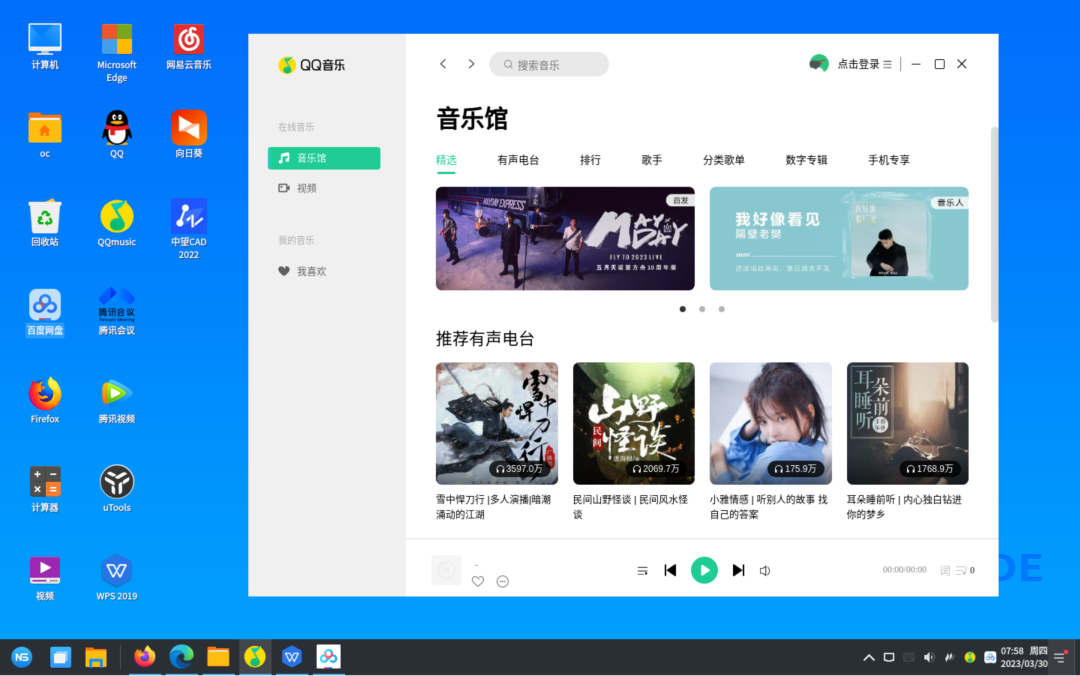
Task: Click title 小雅情感 | 听别人的故事 找自己的答案
Action: point(768,507)
